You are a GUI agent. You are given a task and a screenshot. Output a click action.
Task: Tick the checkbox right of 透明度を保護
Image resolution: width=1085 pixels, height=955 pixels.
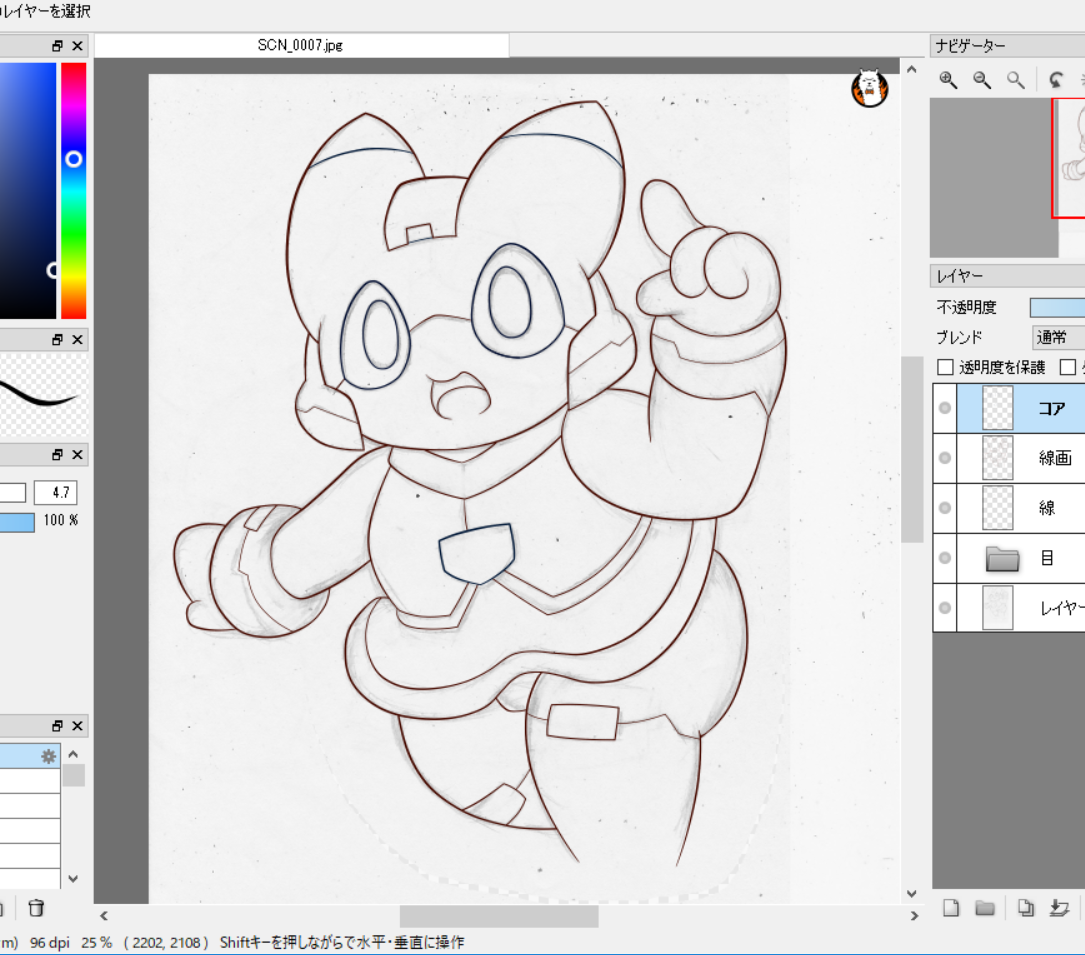tap(1068, 367)
